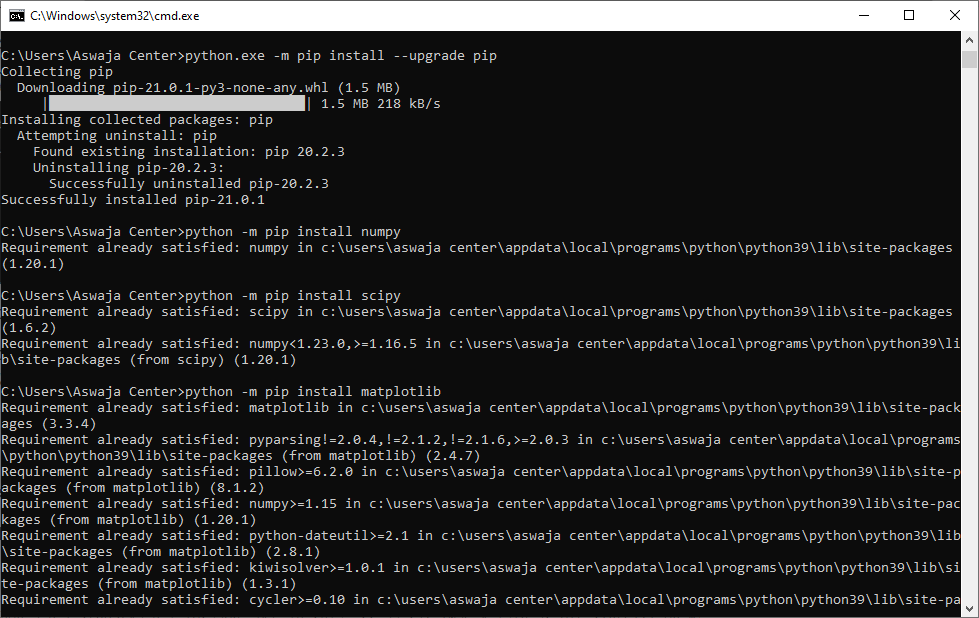
Task: Click the minimize window icon
Action: coord(866,15)
